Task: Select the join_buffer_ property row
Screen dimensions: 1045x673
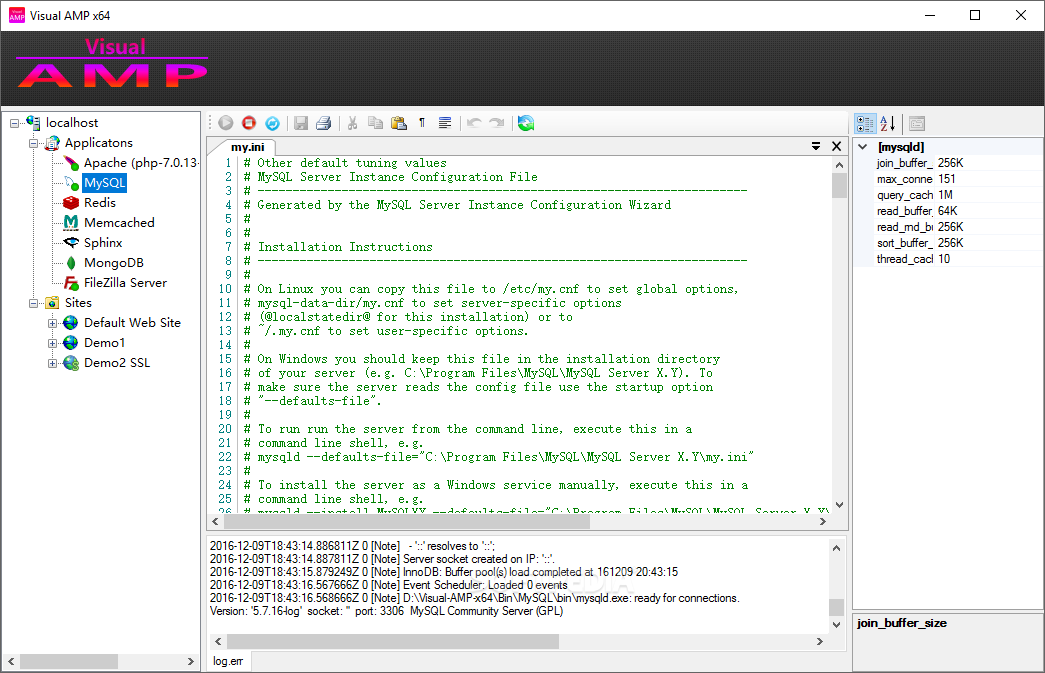Action: click(x=958, y=163)
